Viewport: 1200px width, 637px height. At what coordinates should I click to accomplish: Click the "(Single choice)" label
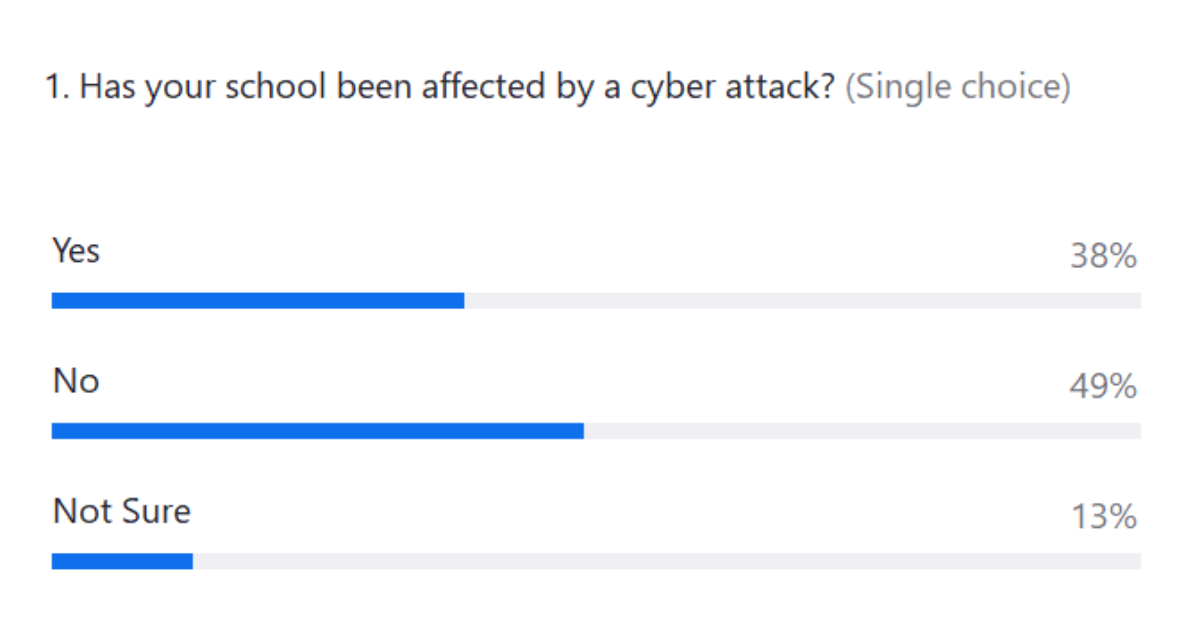(x=958, y=88)
